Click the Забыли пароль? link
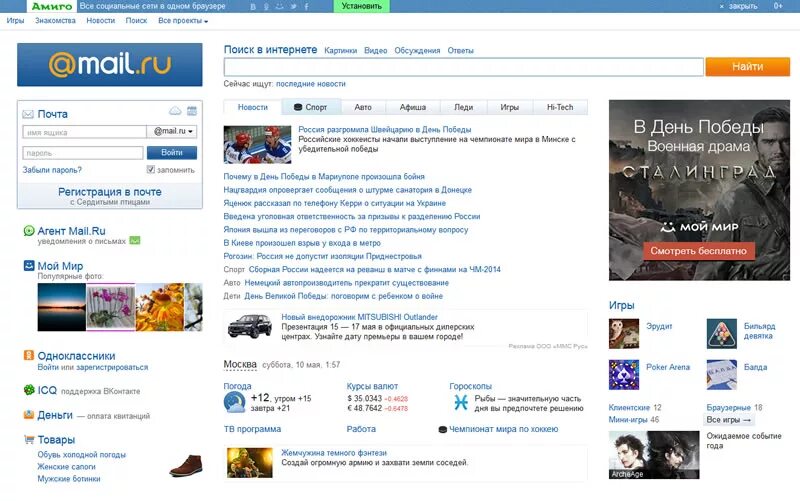 click(52, 170)
